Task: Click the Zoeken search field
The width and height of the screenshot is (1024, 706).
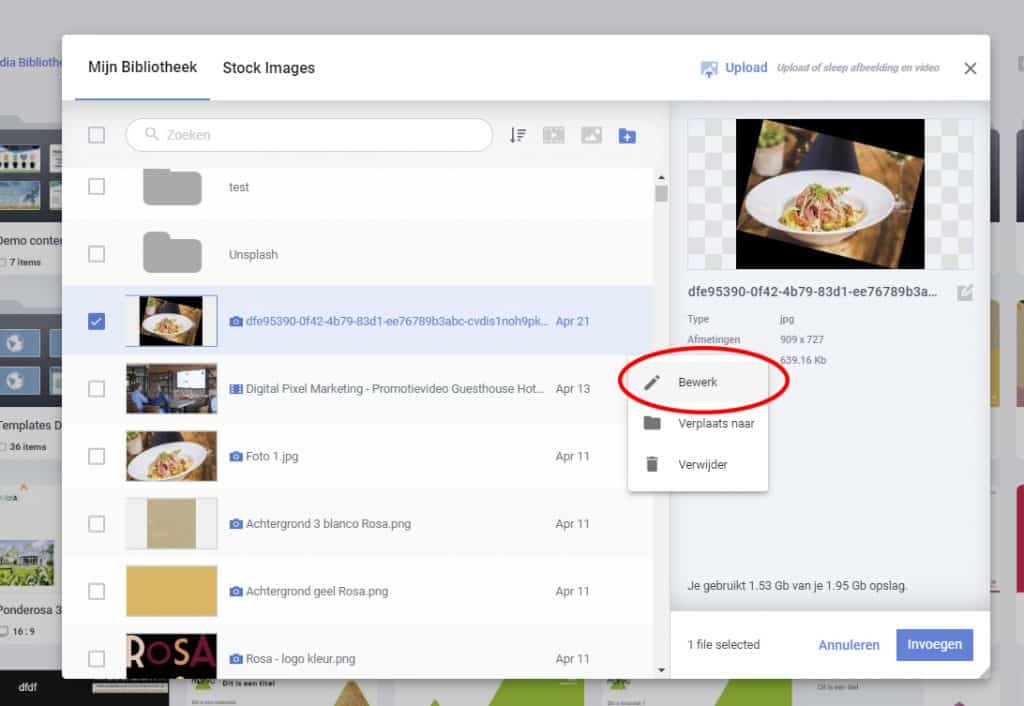Action: click(309, 135)
